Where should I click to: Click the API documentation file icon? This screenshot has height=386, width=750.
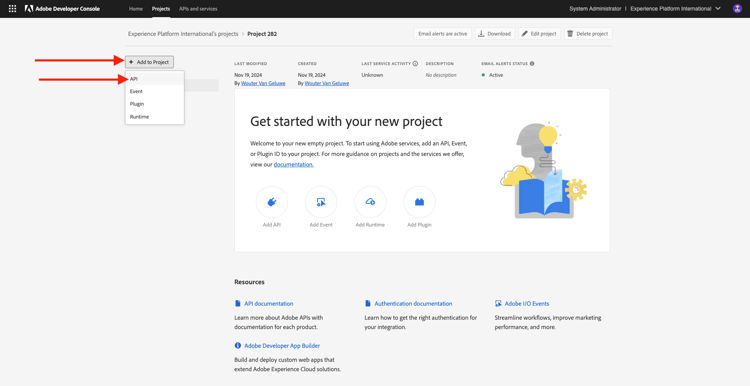[238, 304]
